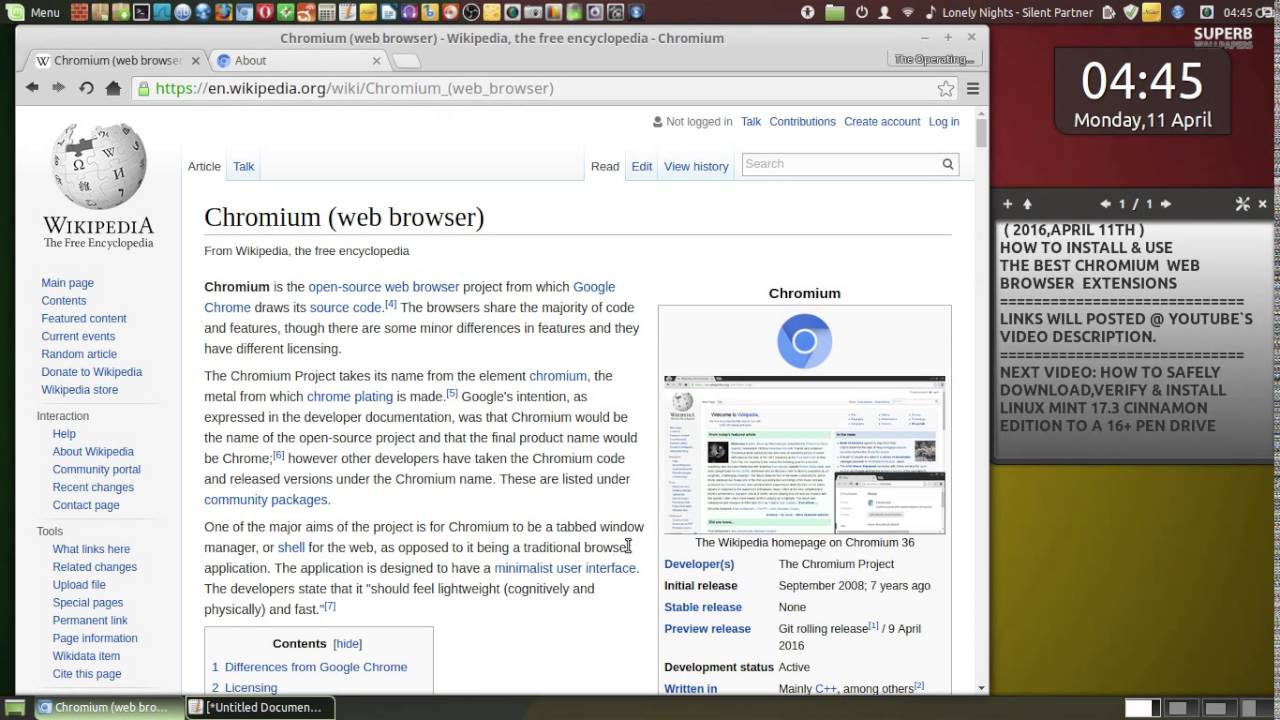
Task: Open the new tab button
Action: [x=405, y=61]
